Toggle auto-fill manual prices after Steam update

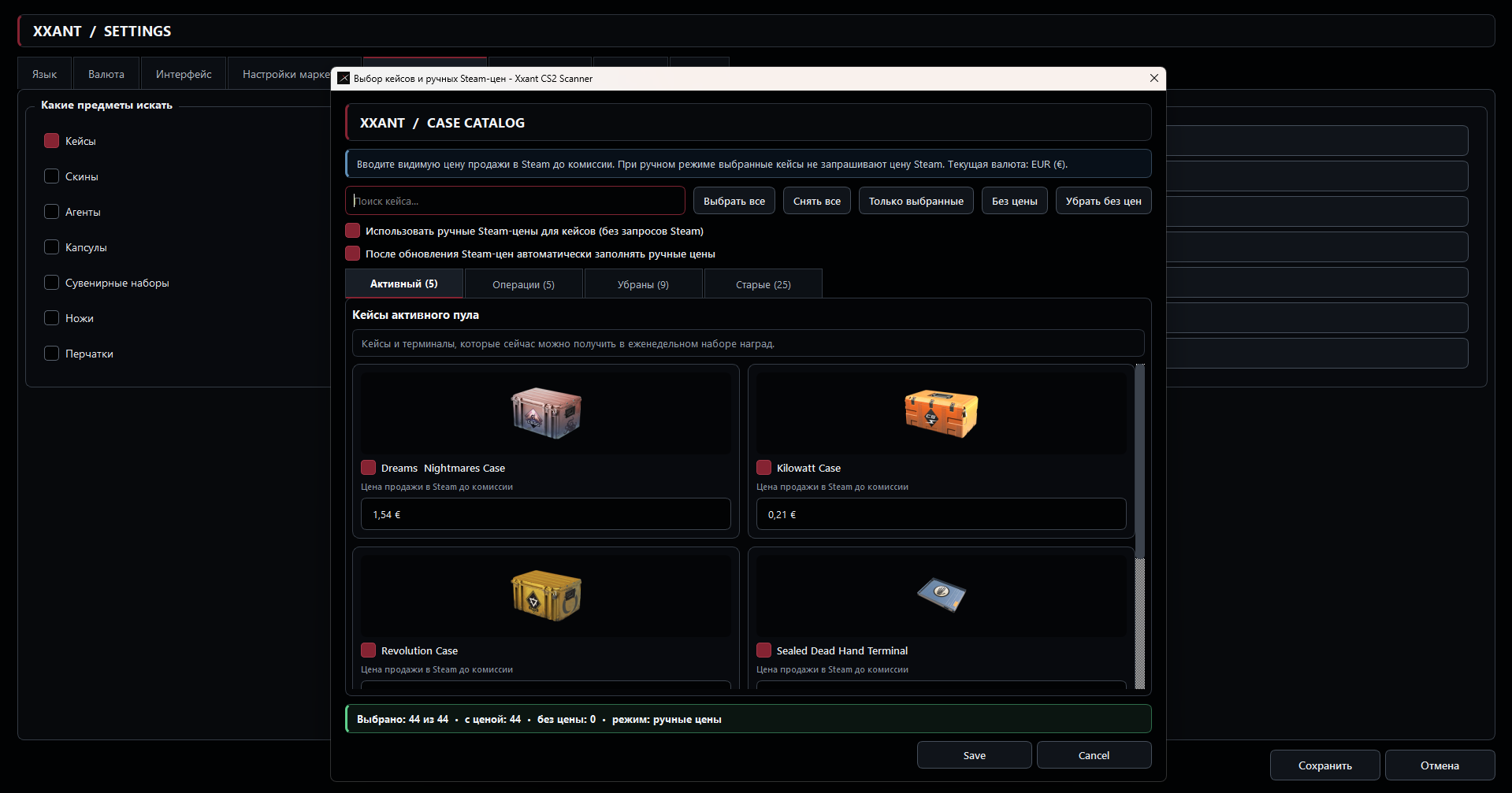pyautogui.click(x=353, y=254)
